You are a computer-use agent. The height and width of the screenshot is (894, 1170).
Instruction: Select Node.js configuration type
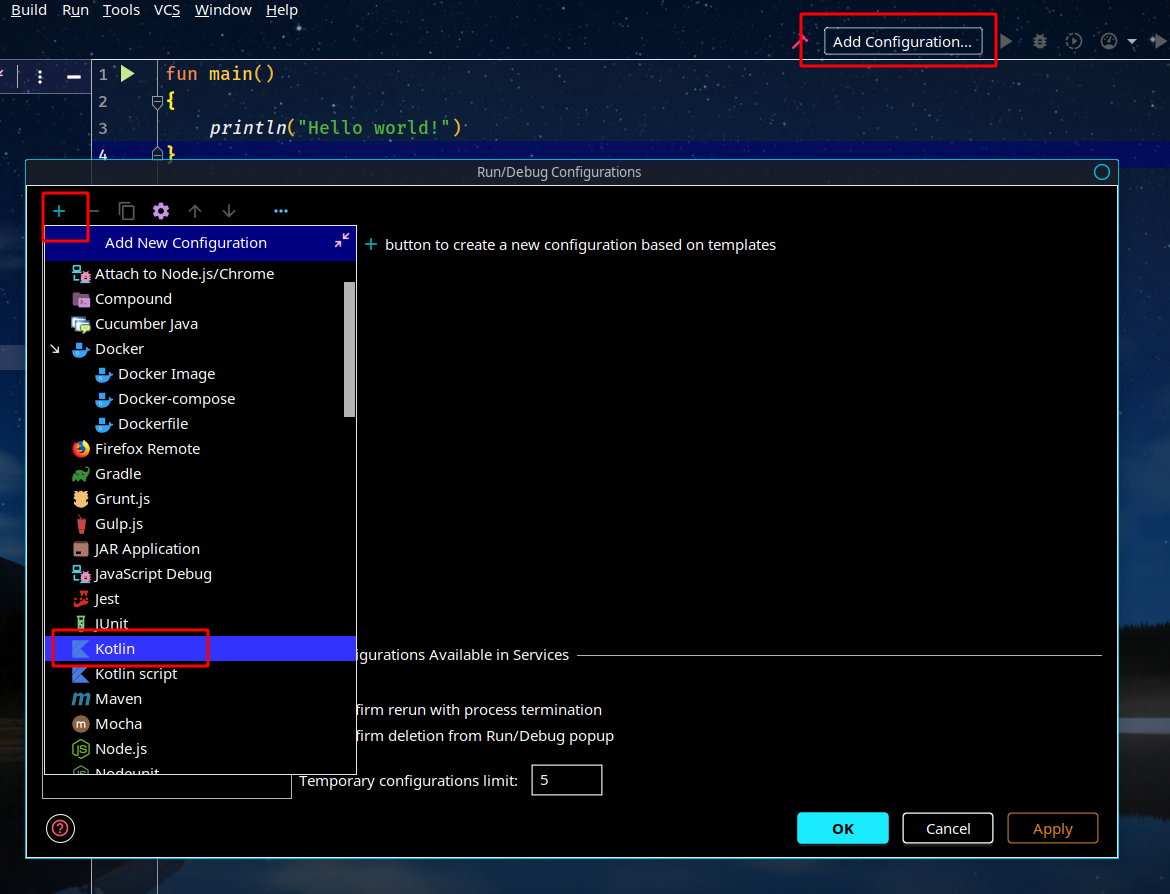(200, 748)
